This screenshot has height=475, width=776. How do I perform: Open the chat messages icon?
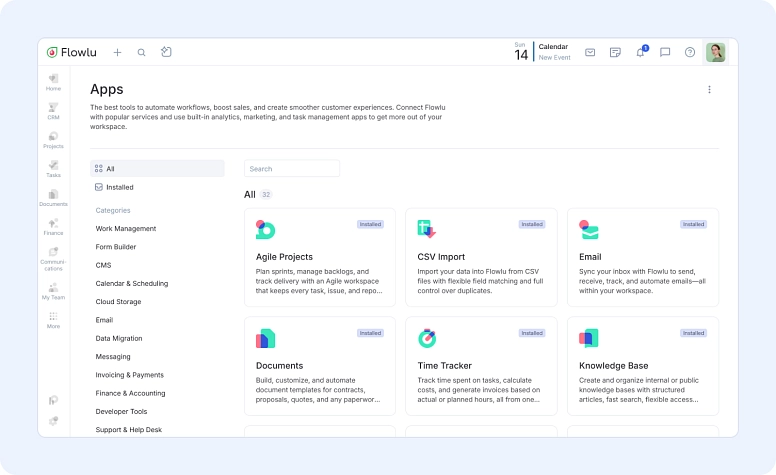(665, 52)
